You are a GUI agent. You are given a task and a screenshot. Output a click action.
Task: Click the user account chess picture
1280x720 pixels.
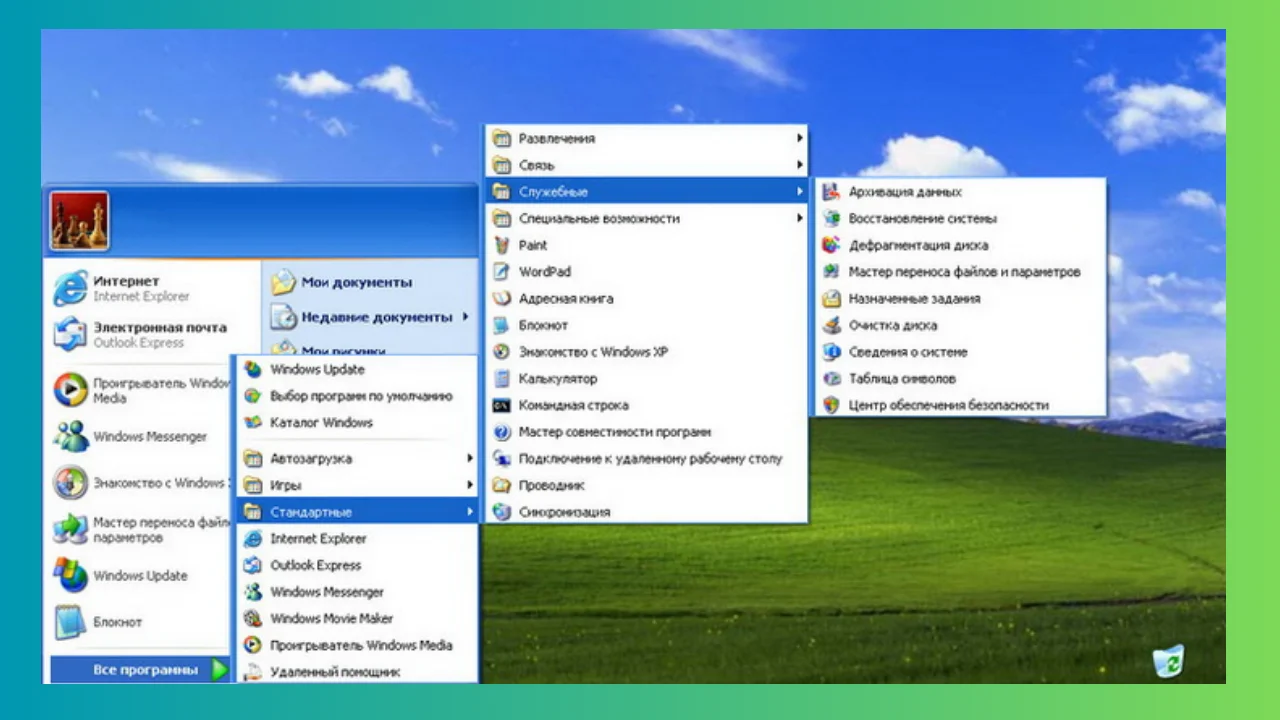coord(79,221)
